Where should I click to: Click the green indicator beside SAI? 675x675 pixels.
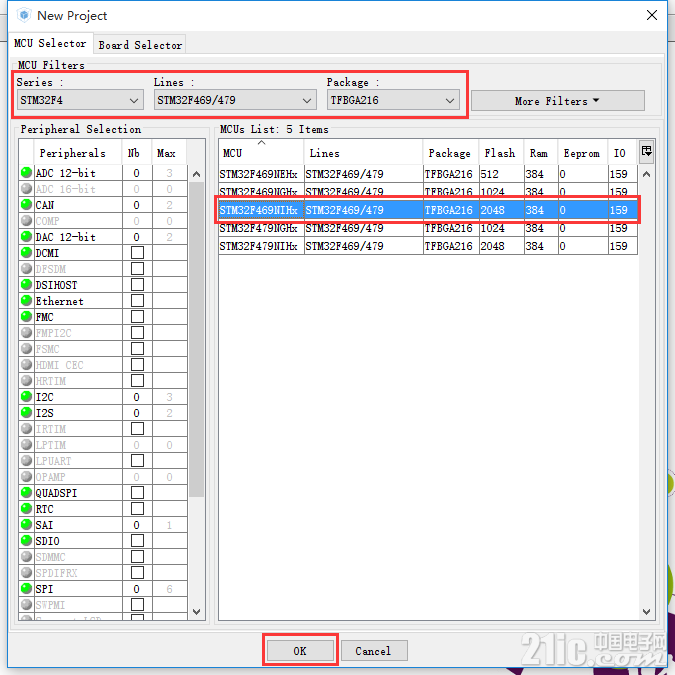click(26, 524)
